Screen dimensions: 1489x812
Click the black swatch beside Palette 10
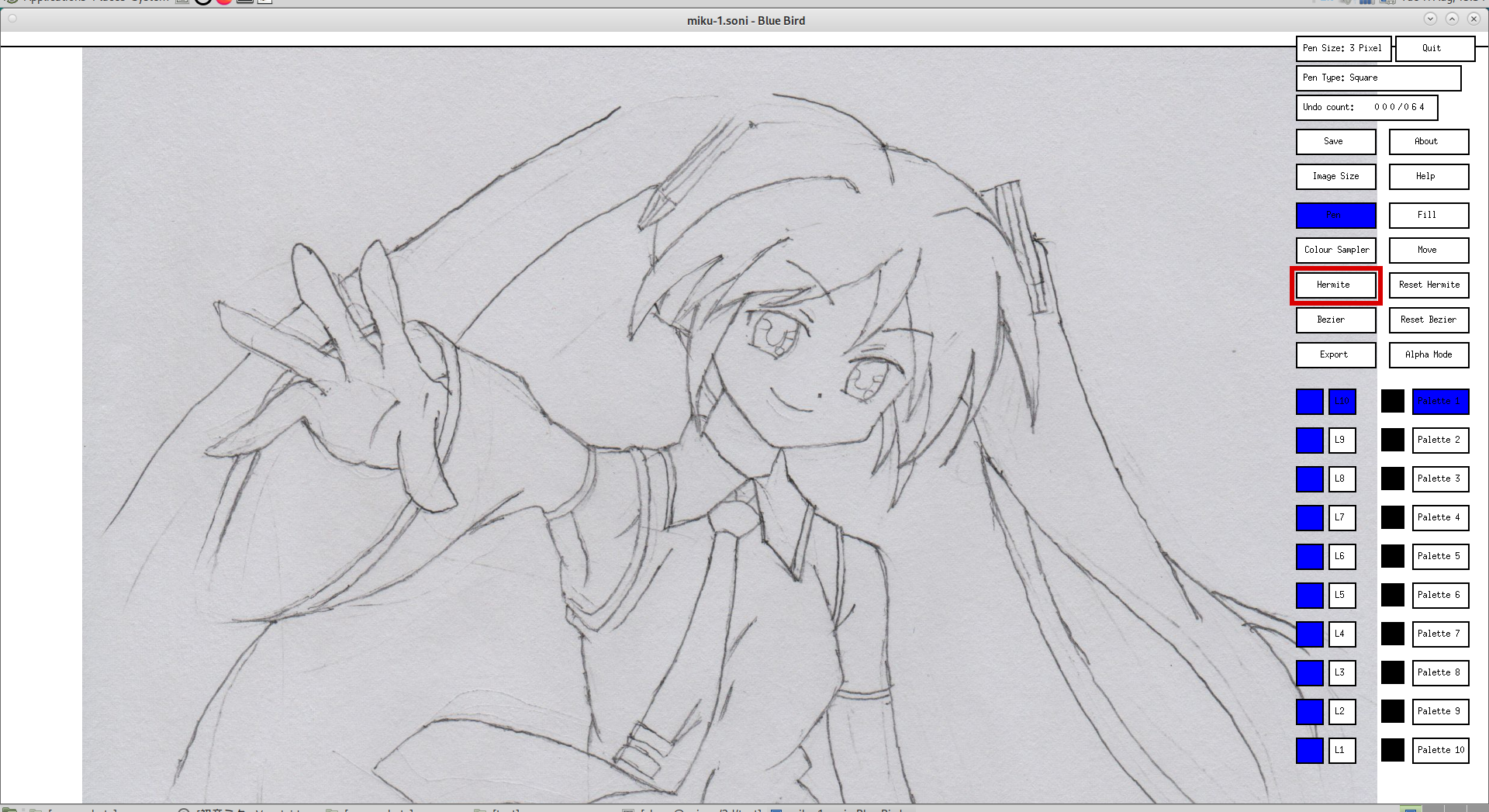1393,750
